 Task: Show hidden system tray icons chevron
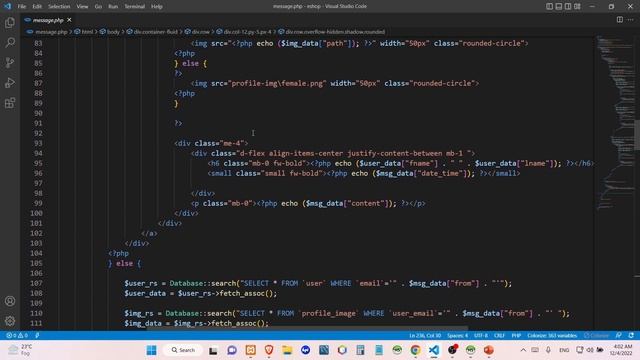[x=523, y=350]
